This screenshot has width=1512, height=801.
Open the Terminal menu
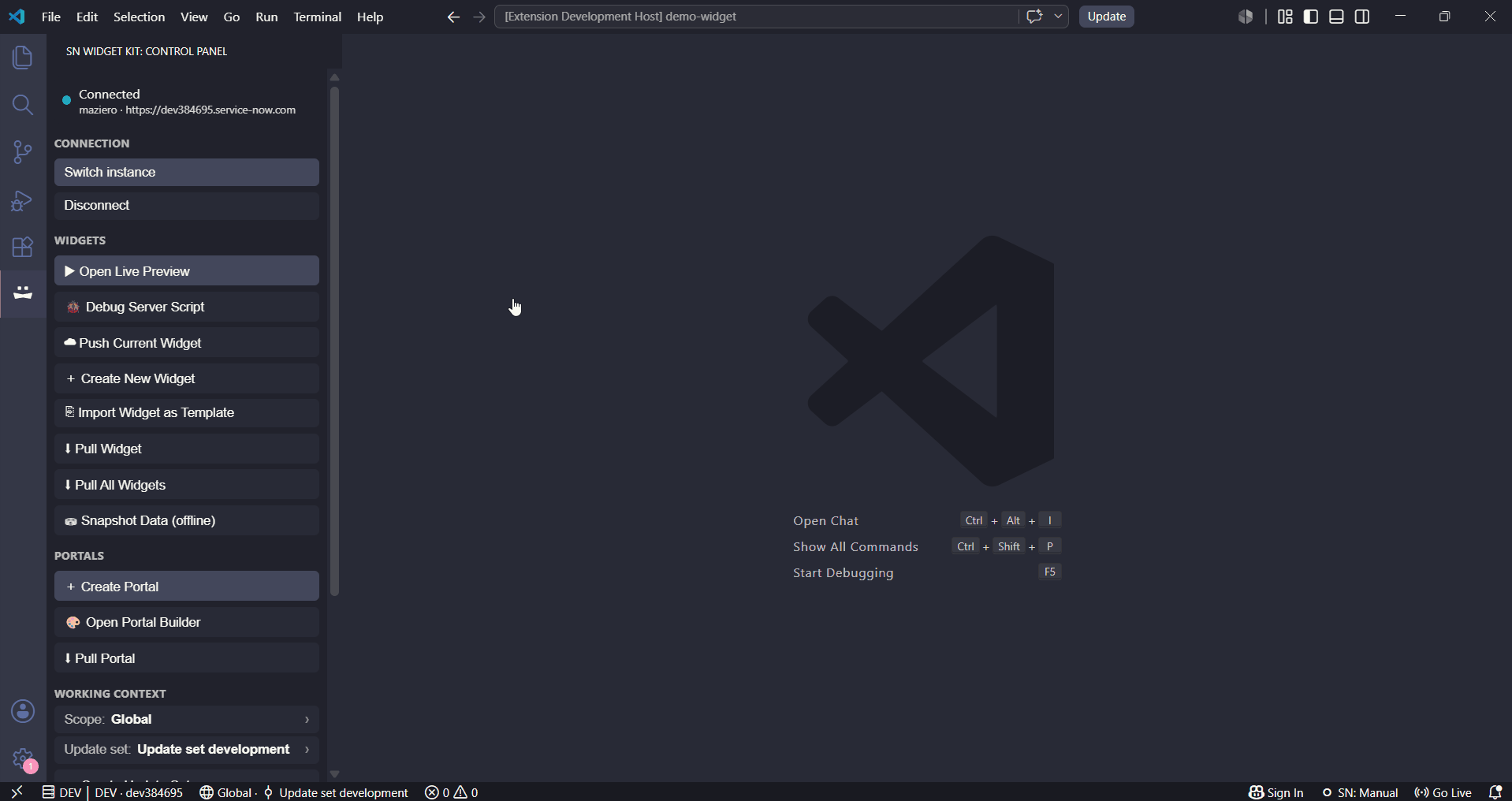tap(317, 17)
